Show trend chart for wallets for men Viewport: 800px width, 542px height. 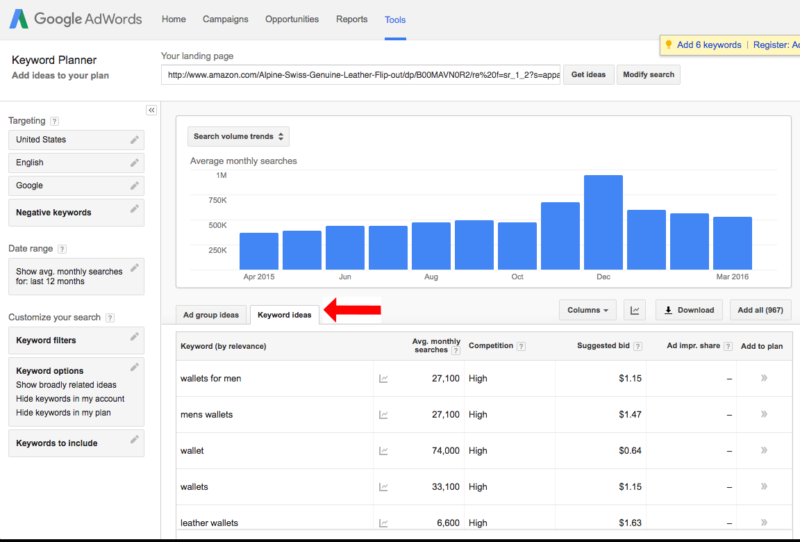pos(383,379)
